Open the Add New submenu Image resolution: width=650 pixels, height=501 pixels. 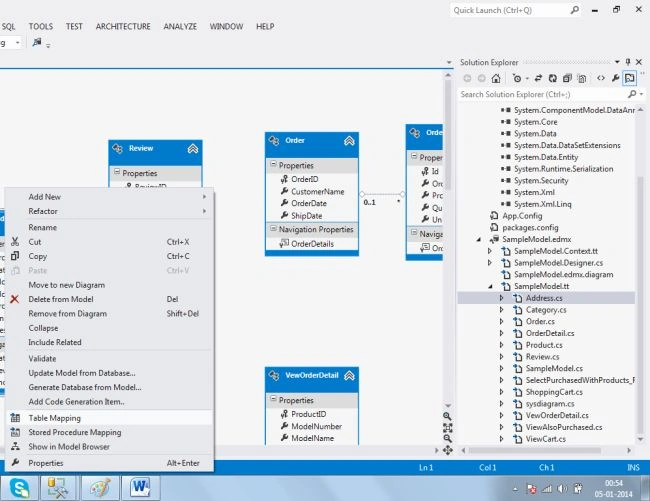point(110,197)
